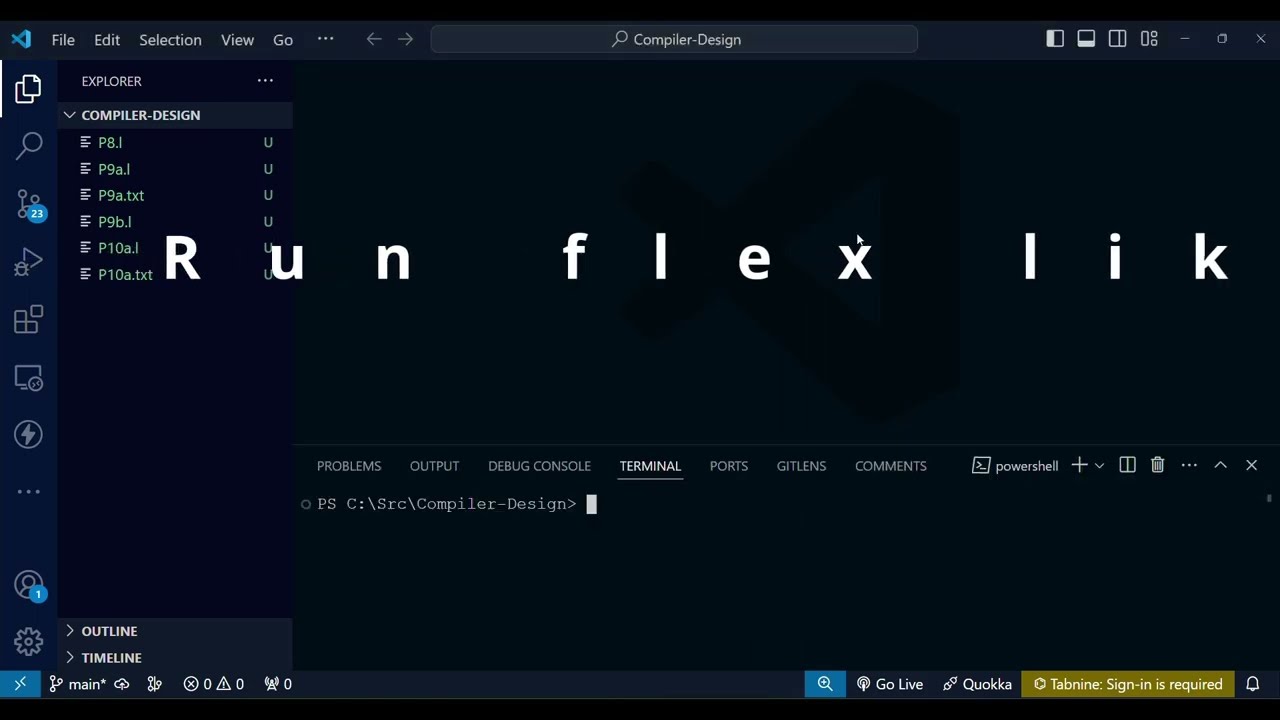Open the Selection menu
The height and width of the screenshot is (720, 1280).
coord(170,39)
